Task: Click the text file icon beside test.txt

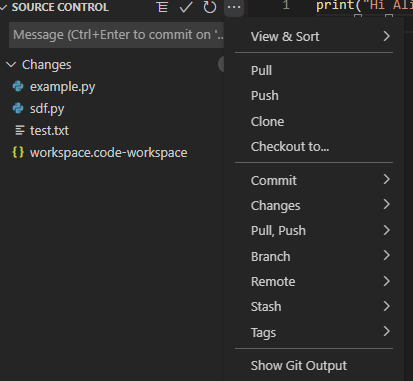Action: click(20, 130)
